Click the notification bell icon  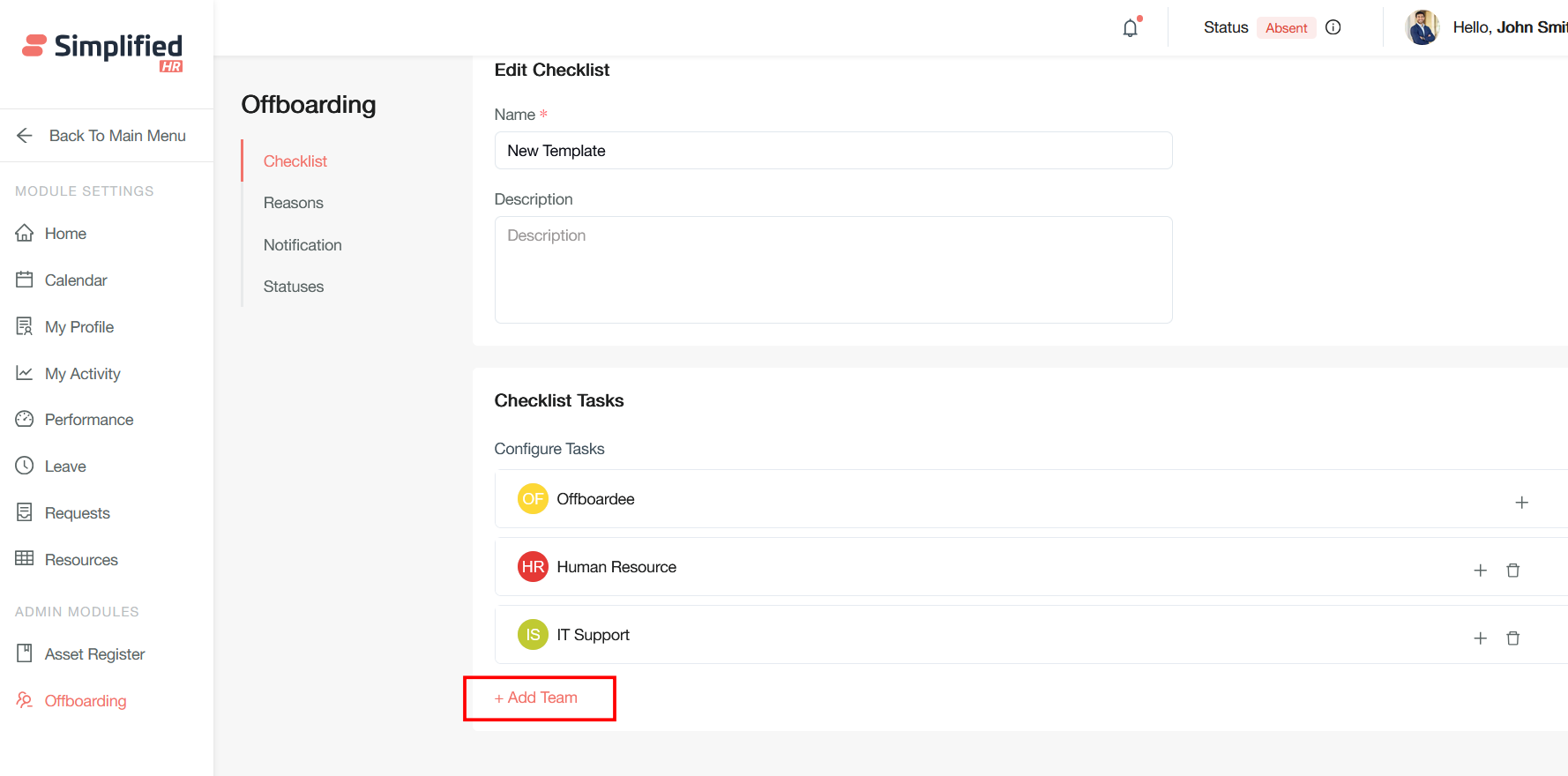[1130, 28]
